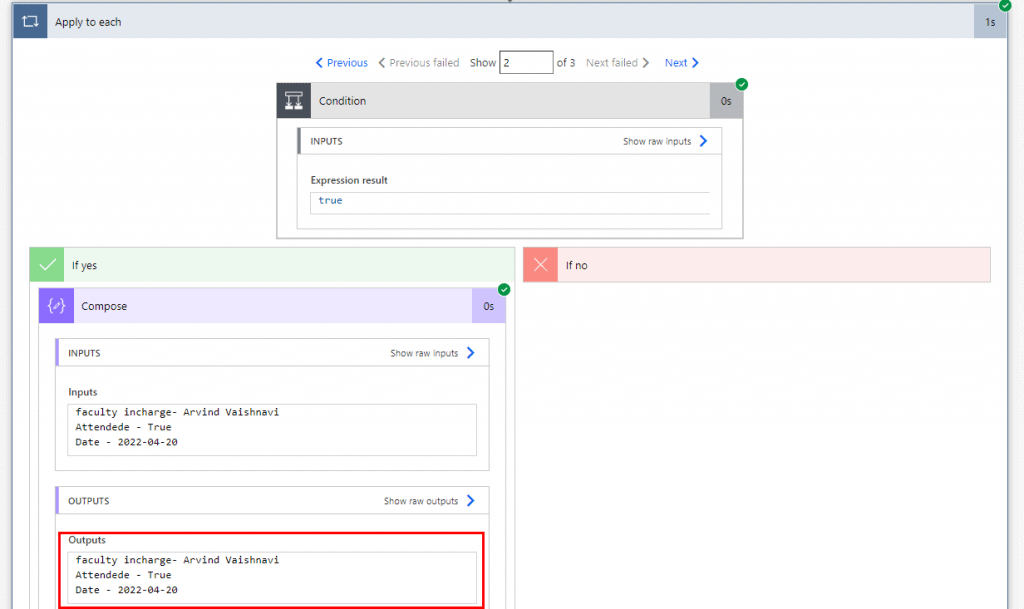The image size is (1024, 609).
Task: Click the Compose 0s duration badge
Action: point(488,305)
